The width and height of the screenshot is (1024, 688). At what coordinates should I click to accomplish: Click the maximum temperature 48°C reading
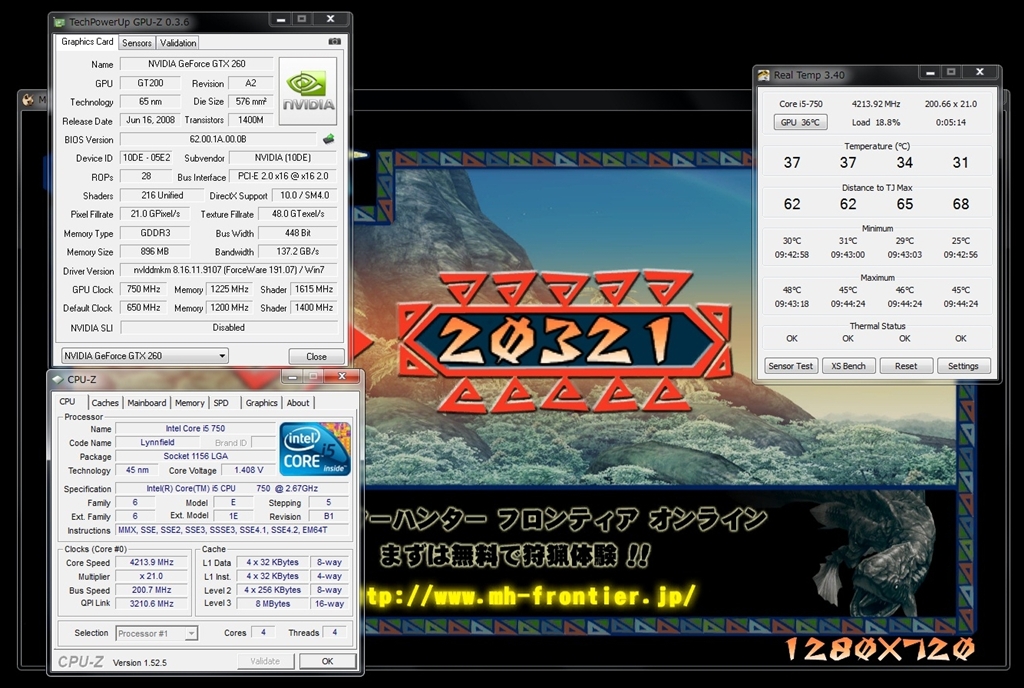click(x=792, y=290)
